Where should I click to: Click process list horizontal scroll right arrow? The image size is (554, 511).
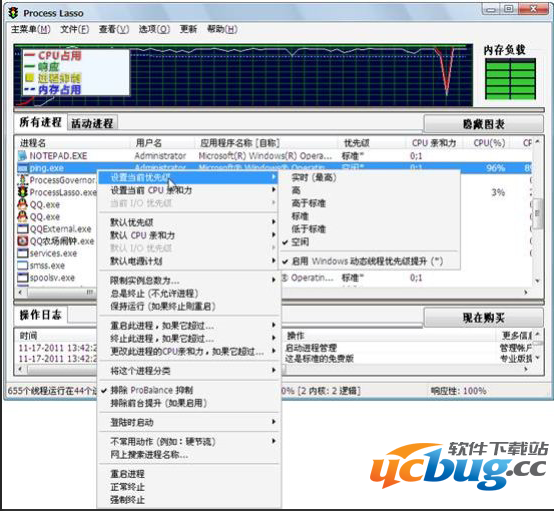526,292
